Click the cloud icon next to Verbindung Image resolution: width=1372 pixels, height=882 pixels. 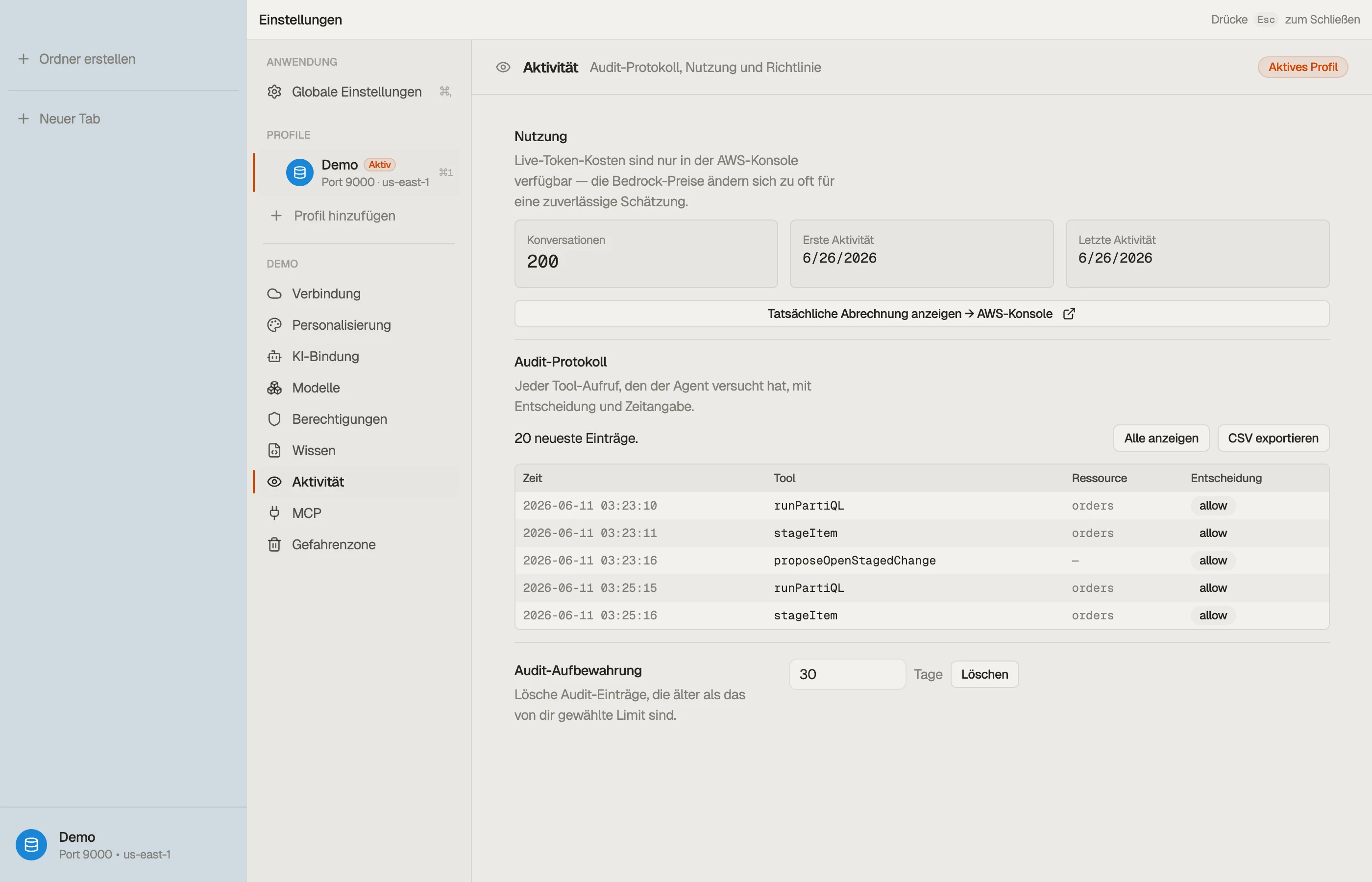coord(274,294)
